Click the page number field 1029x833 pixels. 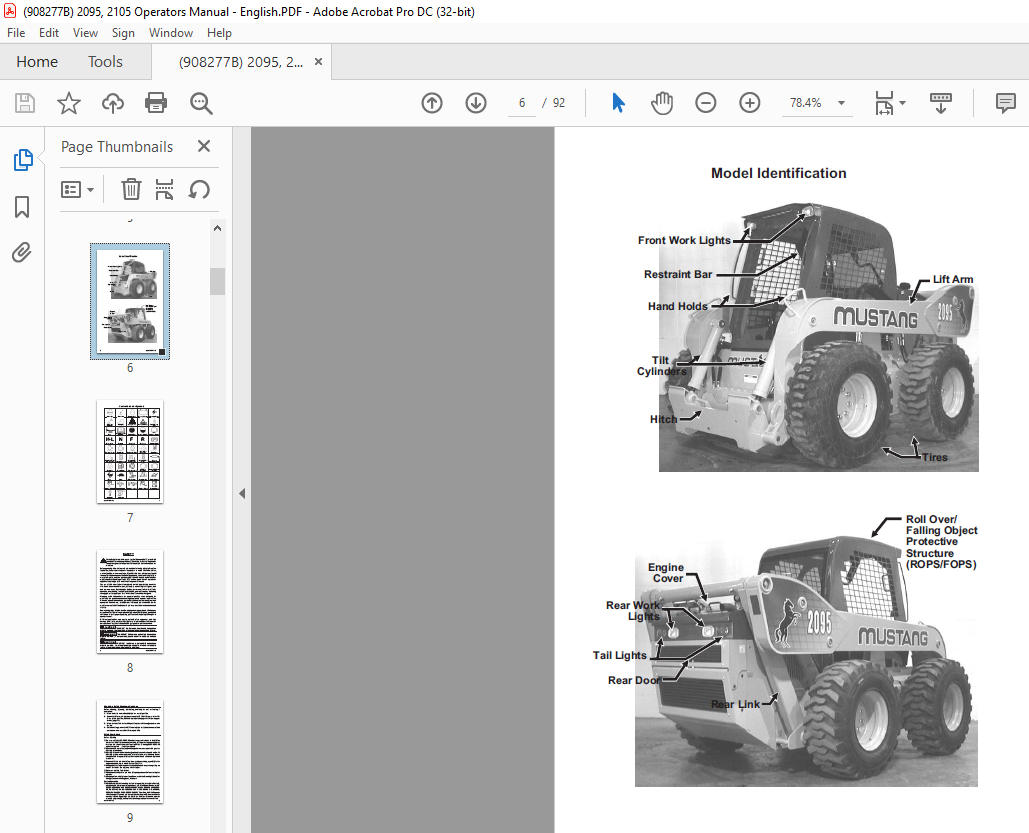[x=522, y=103]
